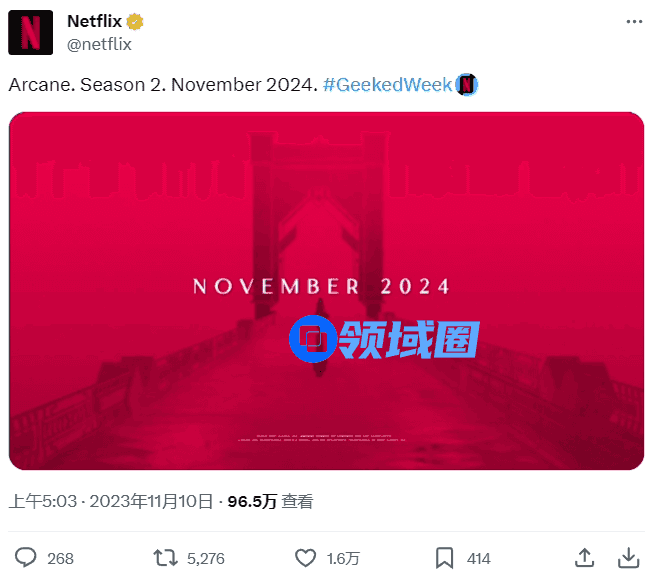Click the repost arrows icon

[165, 558]
